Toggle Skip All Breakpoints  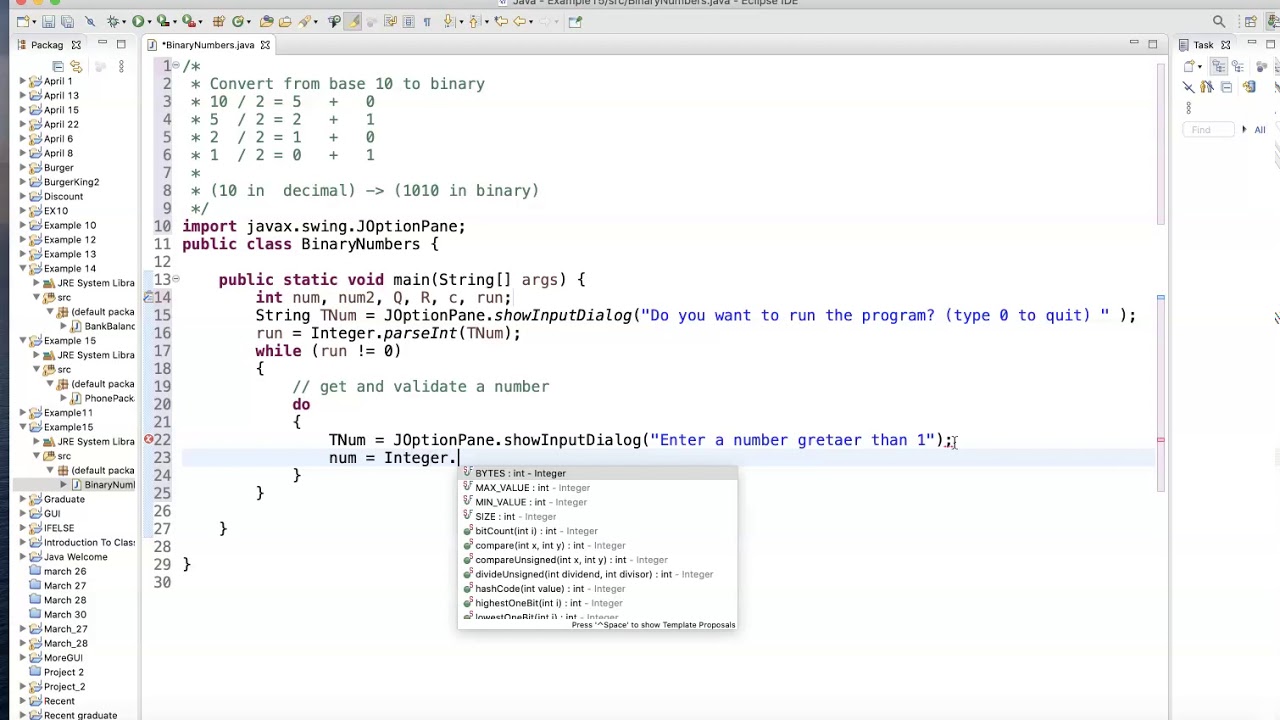pyautogui.click(x=90, y=21)
